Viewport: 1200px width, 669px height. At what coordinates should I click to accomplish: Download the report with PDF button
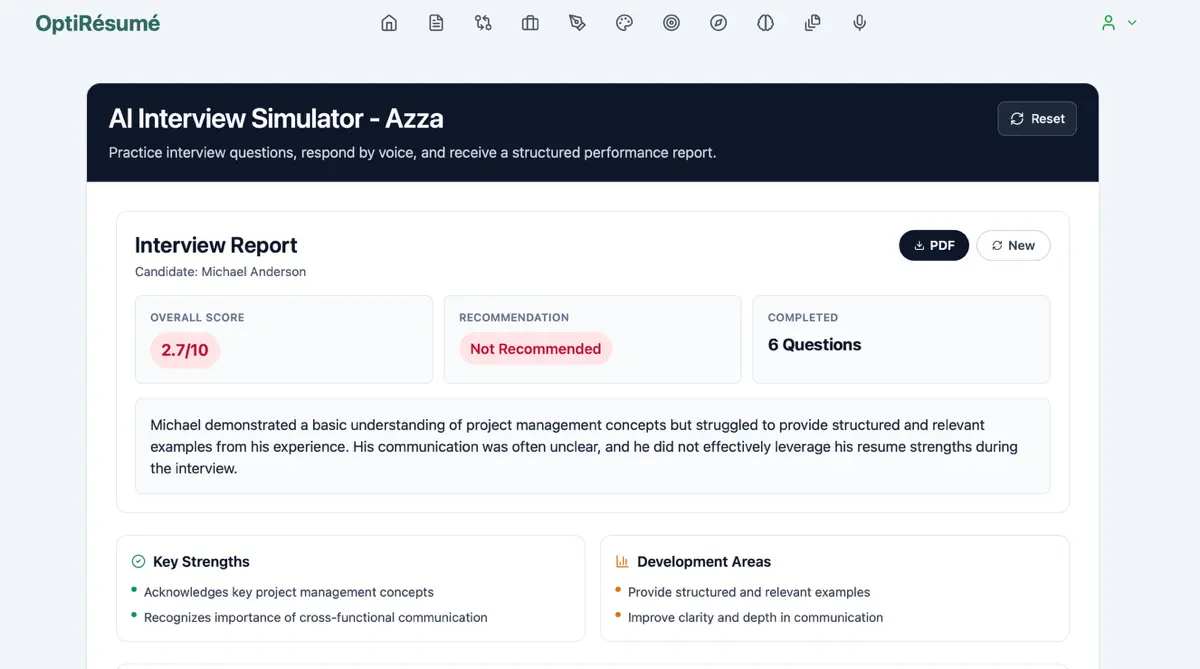(933, 246)
